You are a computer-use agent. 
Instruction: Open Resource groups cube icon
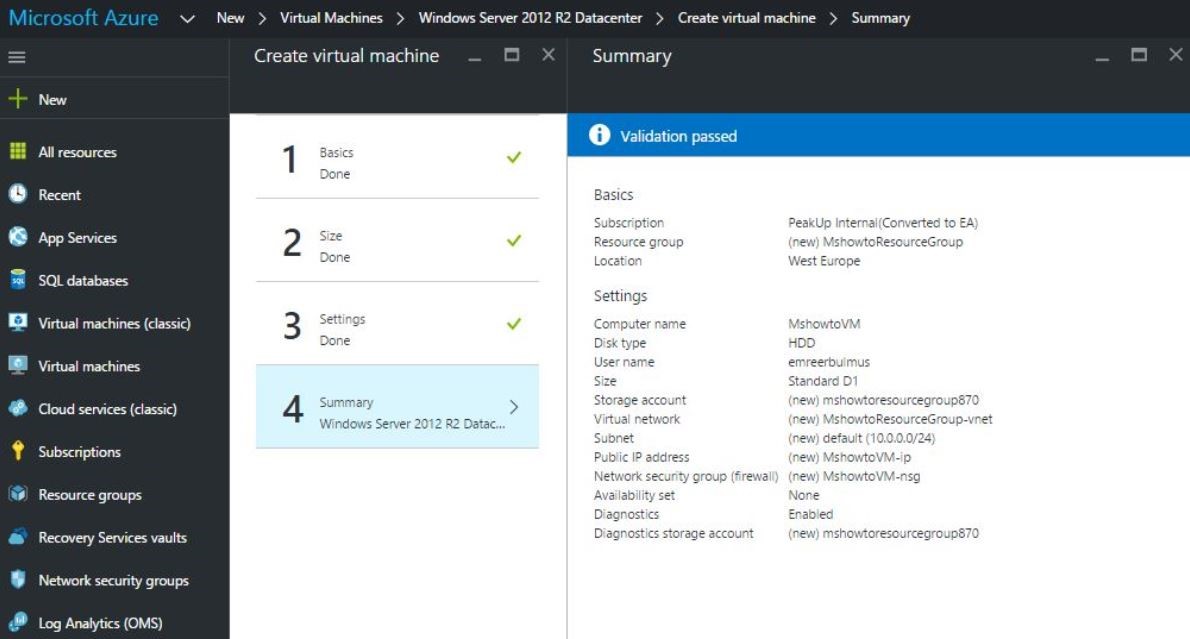click(x=17, y=493)
